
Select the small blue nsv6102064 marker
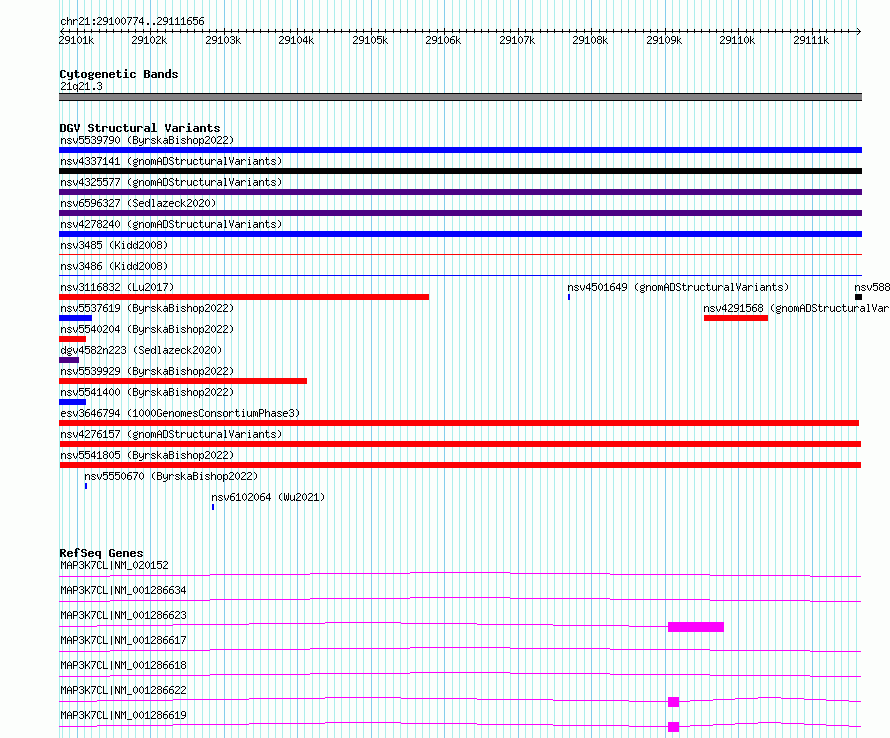click(x=213, y=507)
